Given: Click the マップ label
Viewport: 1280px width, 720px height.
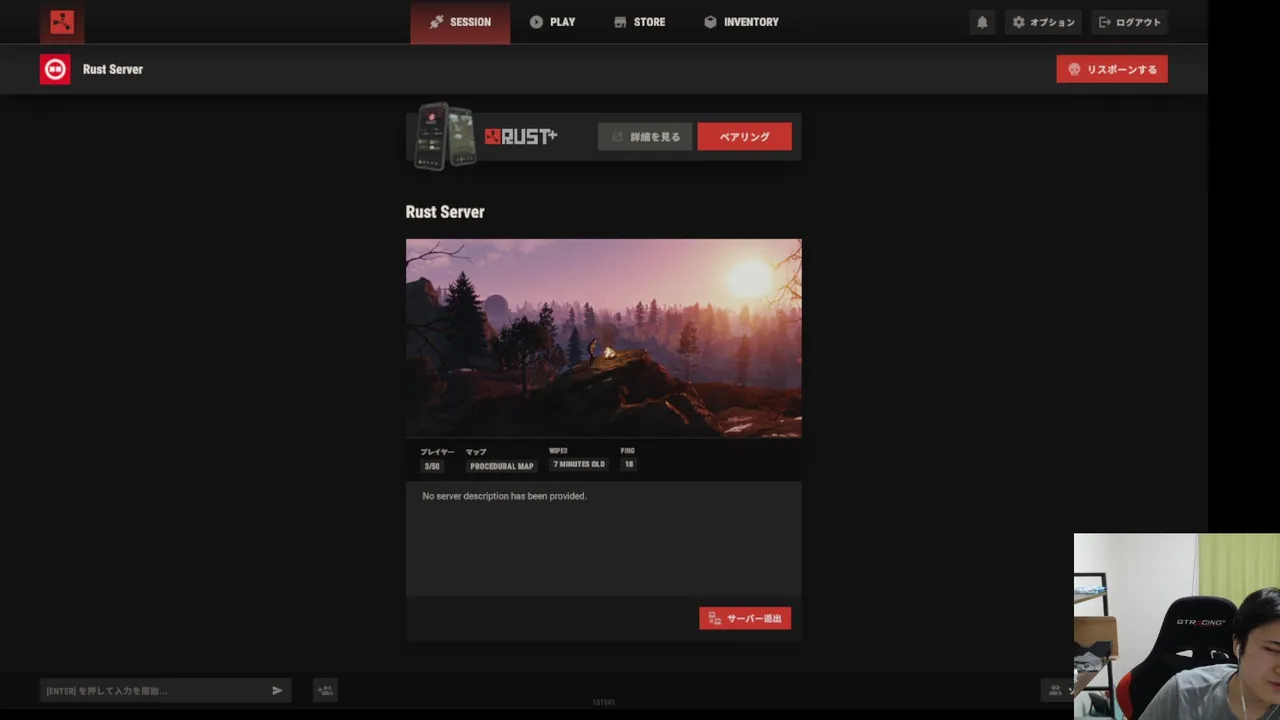Looking at the screenshot, I should (x=476, y=452).
